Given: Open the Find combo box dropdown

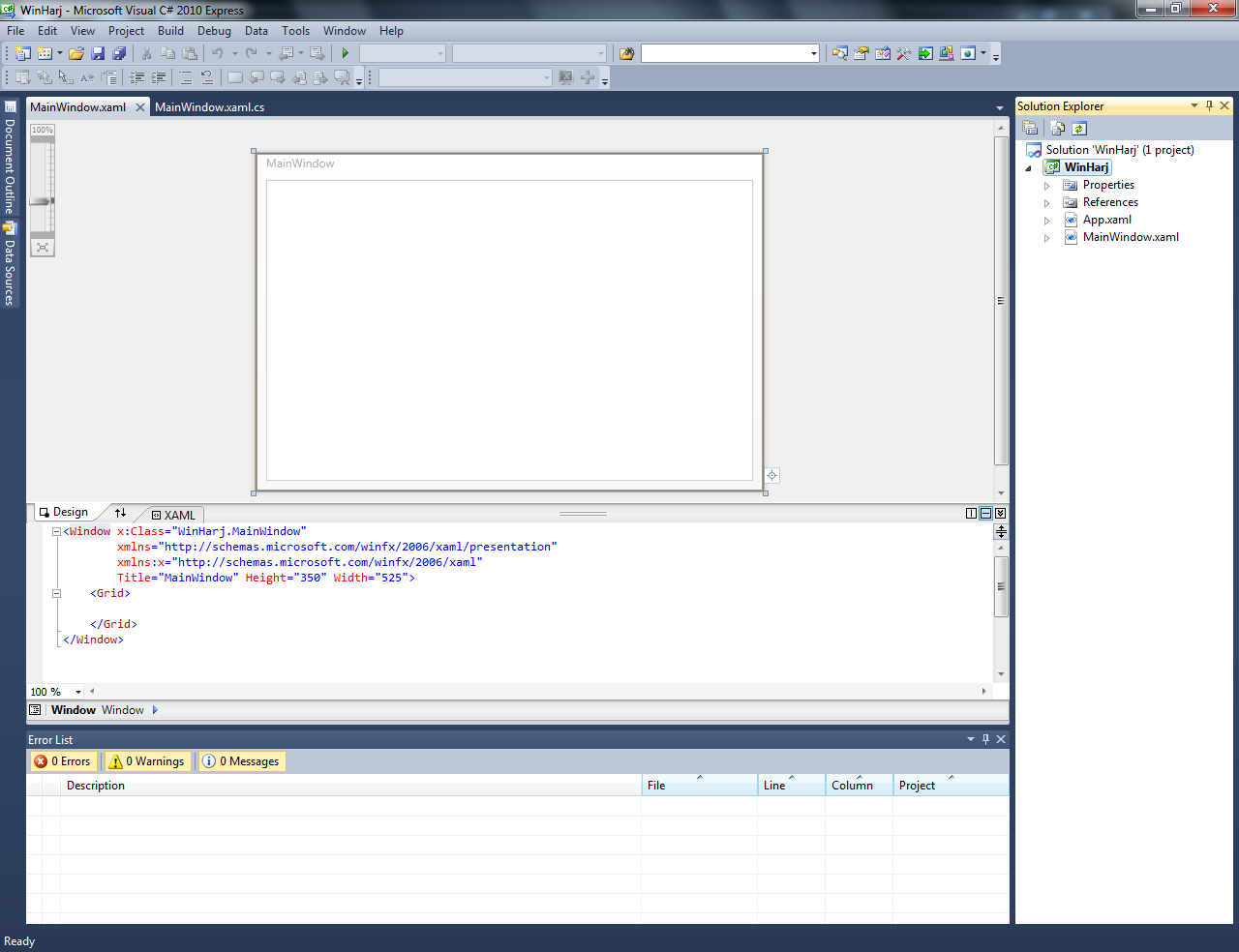Looking at the screenshot, I should (813, 53).
